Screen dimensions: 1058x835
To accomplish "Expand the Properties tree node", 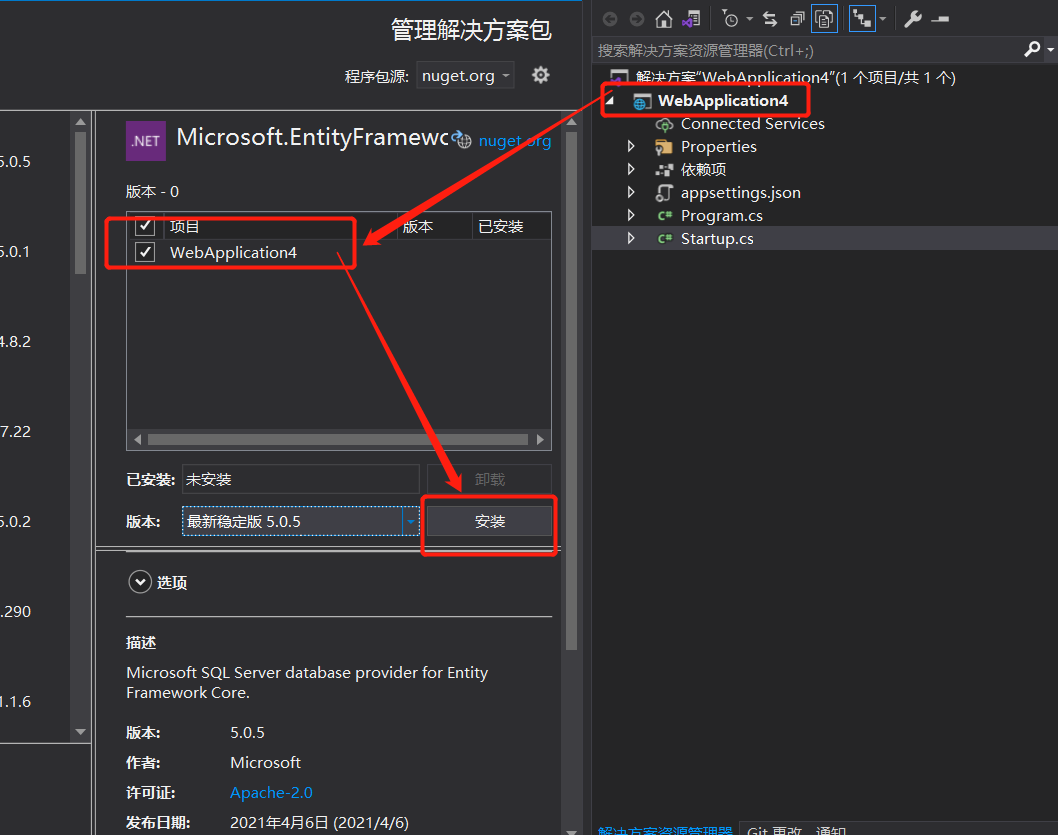I will pyautogui.click(x=631, y=146).
